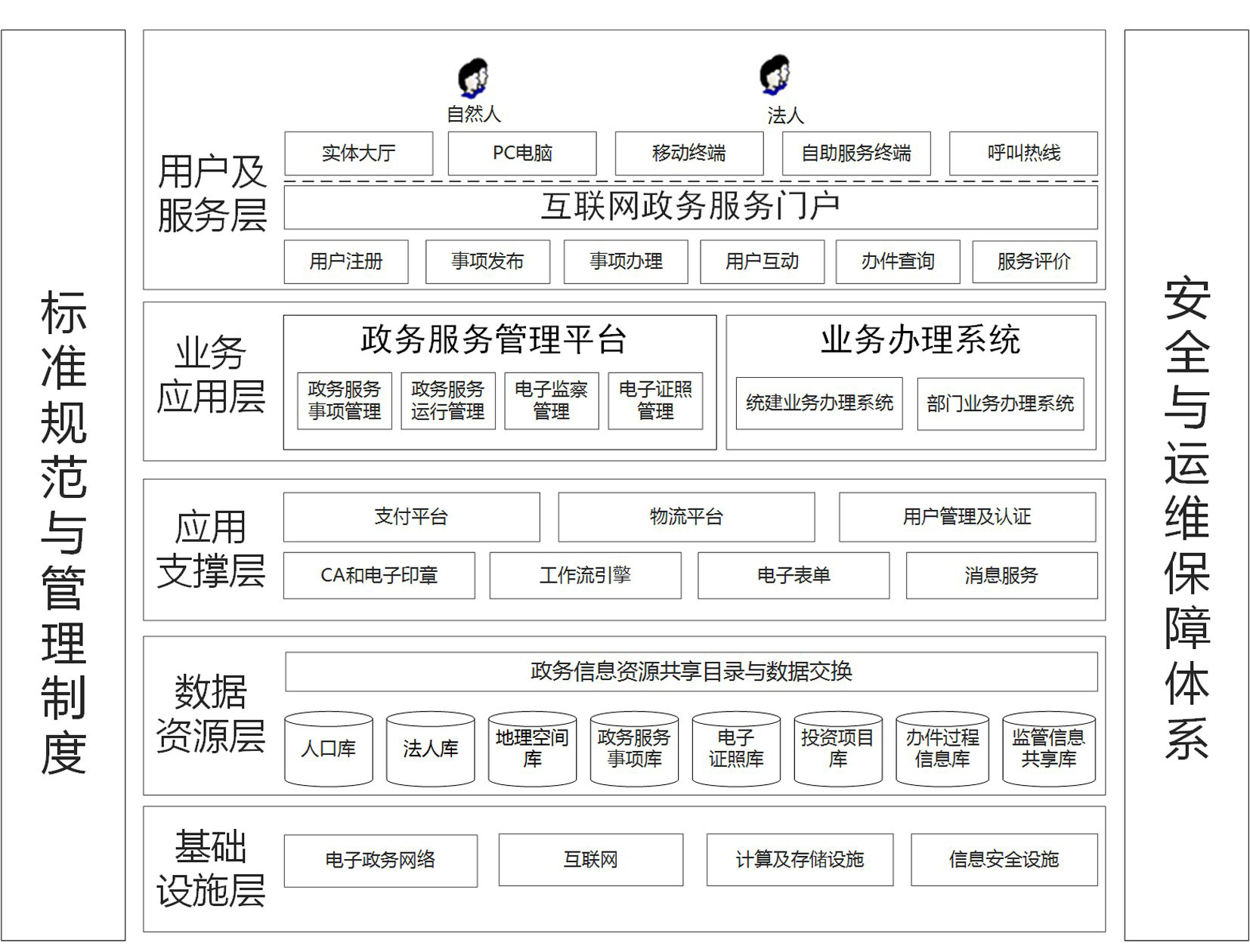Choose the 移动终端 channel box
The height and width of the screenshot is (952, 1250).
tap(688, 153)
